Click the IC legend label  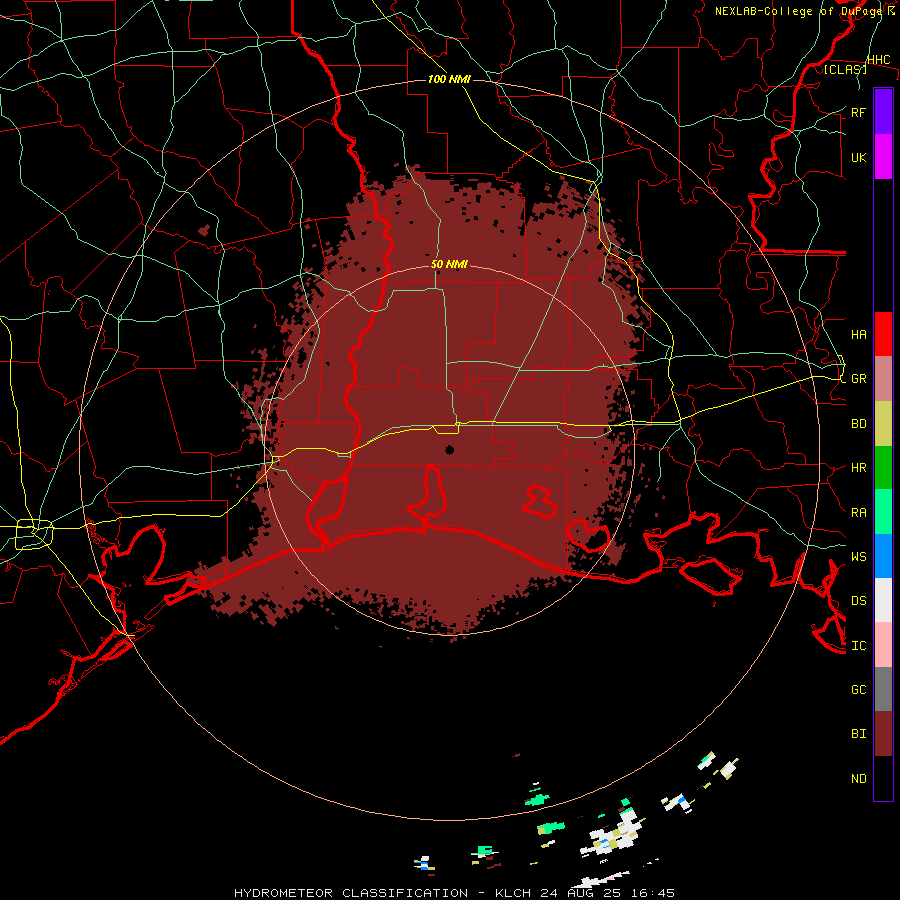(858, 645)
